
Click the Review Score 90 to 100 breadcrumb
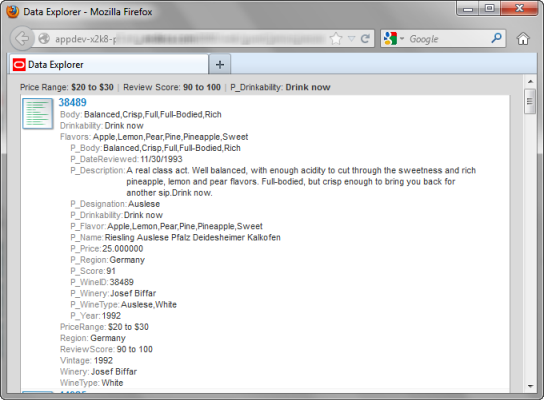(172, 87)
